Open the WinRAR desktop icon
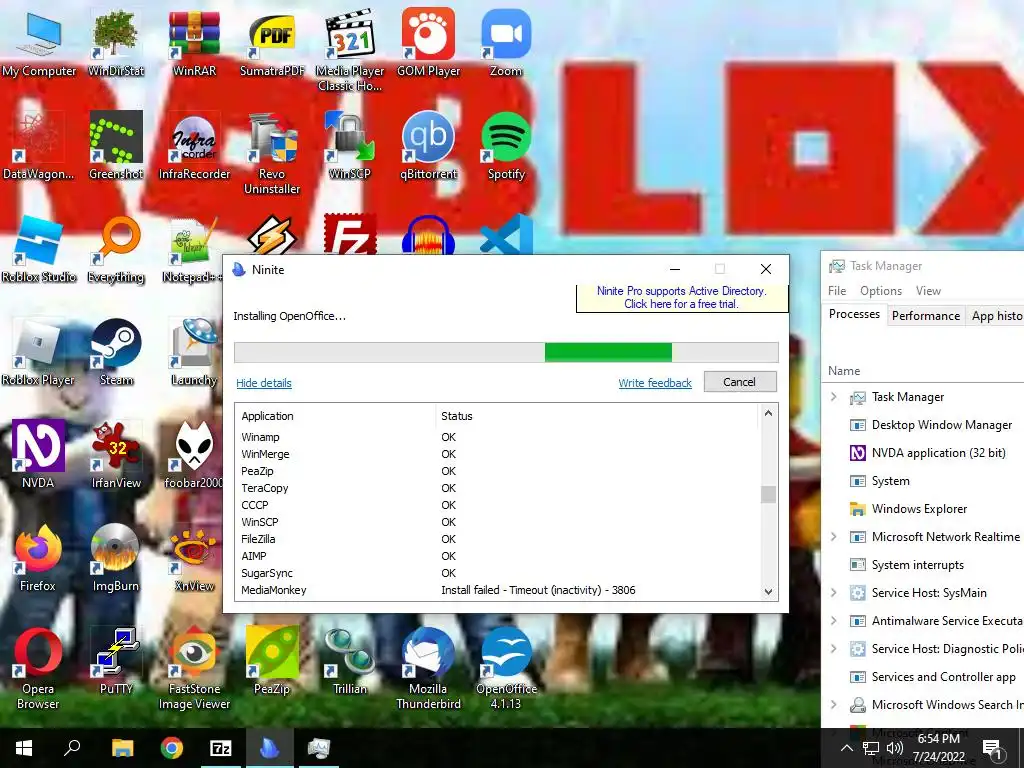This screenshot has width=1024, height=768. [x=194, y=42]
